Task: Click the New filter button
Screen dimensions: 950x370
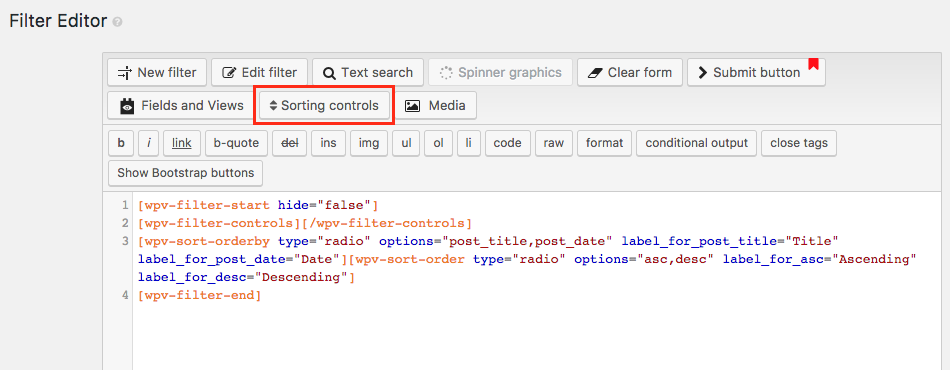Action: pyautogui.click(x=157, y=73)
